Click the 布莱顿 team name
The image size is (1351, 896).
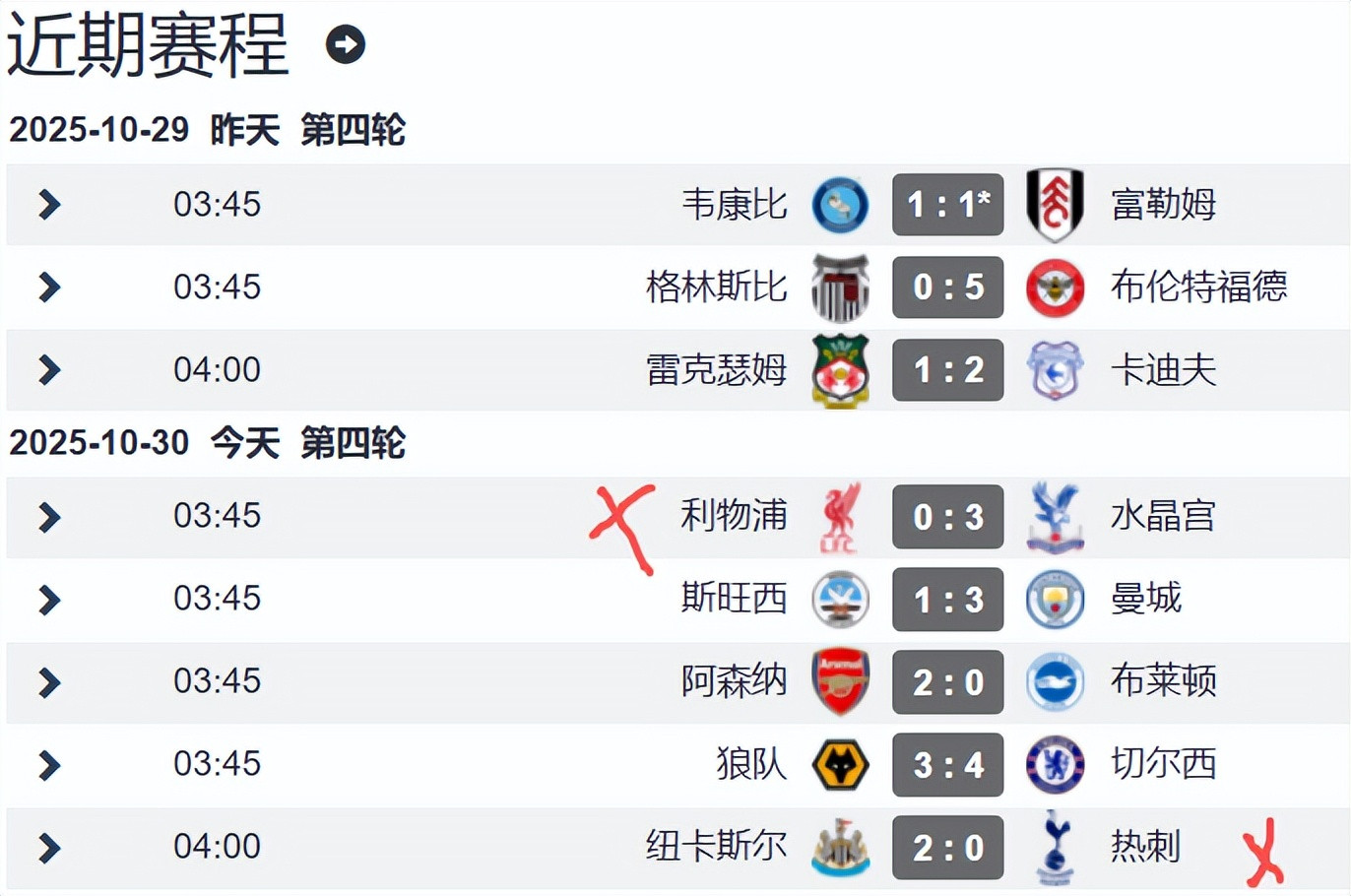coord(1163,681)
